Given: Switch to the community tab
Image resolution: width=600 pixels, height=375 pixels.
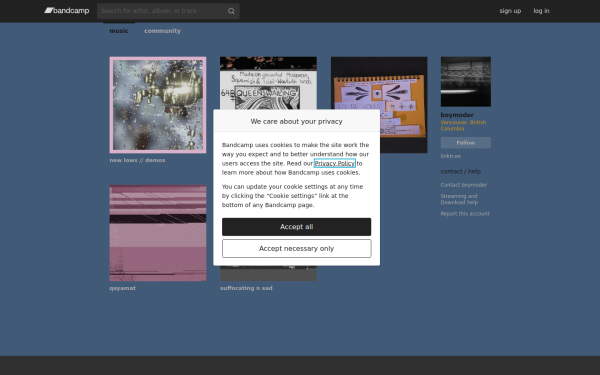Looking at the screenshot, I should [x=162, y=31].
